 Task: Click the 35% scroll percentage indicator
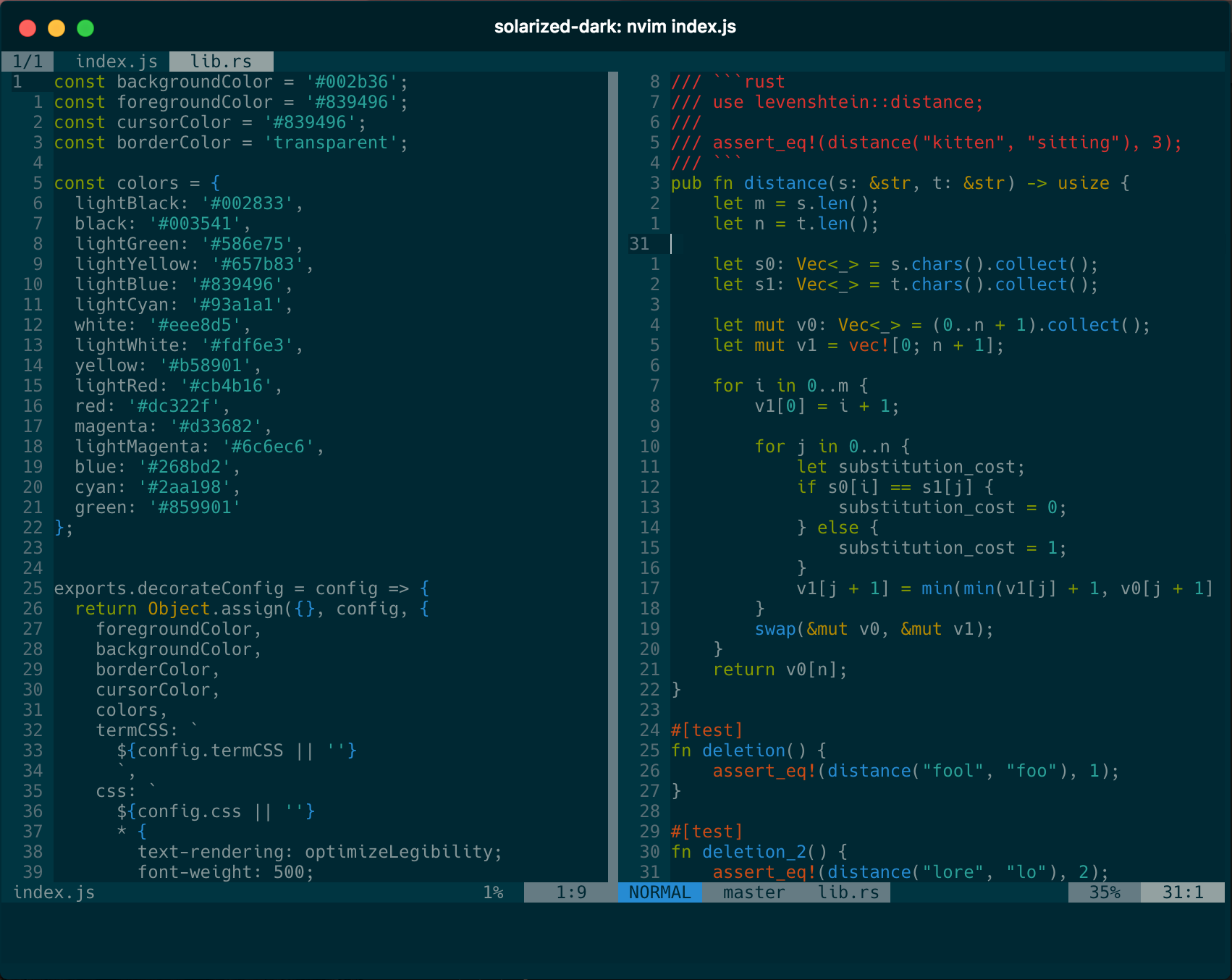[x=1103, y=892]
